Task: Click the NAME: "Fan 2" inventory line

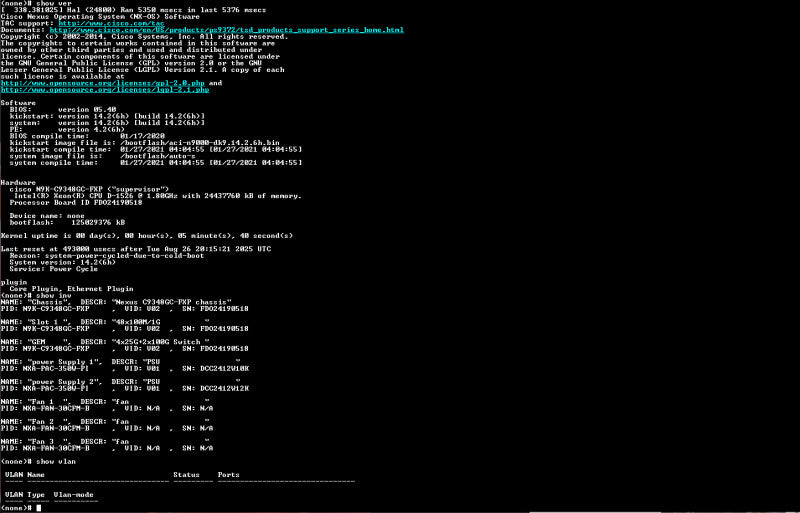Action: [x=105, y=422]
